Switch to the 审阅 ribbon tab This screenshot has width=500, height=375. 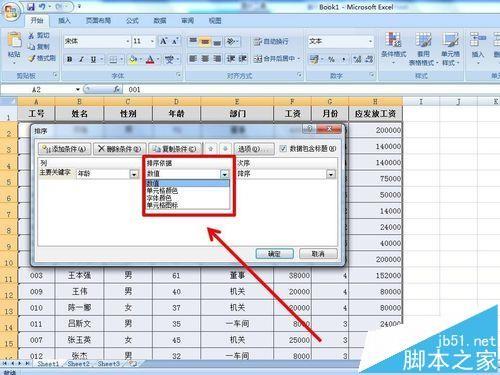click(x=187, y=21)
